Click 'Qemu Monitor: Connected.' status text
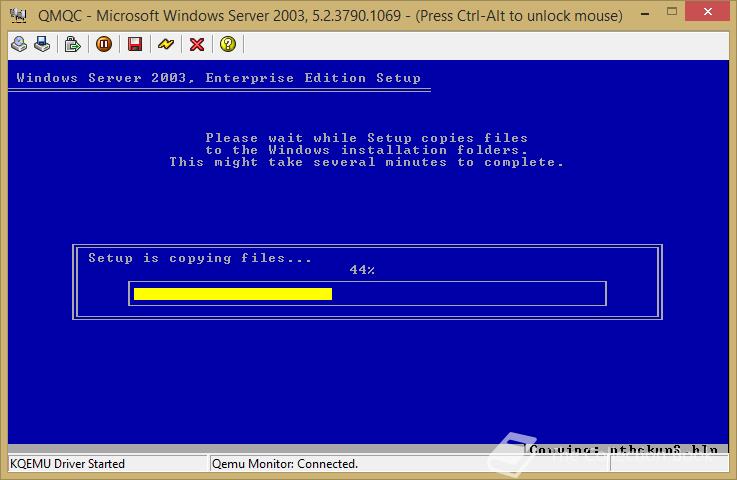 (285, 464)
